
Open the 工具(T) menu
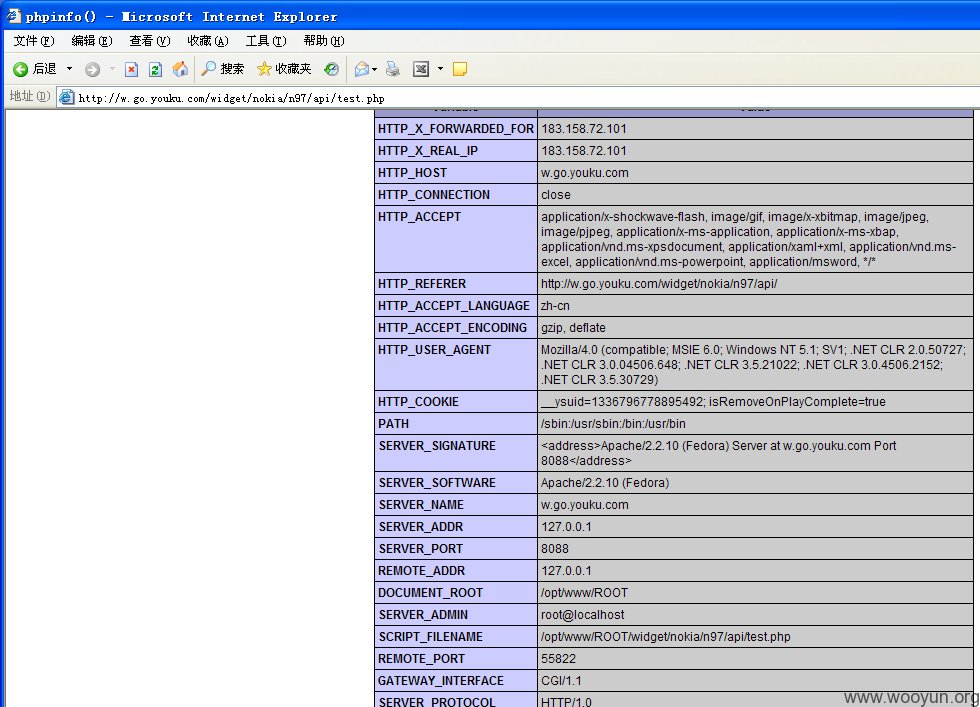tap(266, 41)
